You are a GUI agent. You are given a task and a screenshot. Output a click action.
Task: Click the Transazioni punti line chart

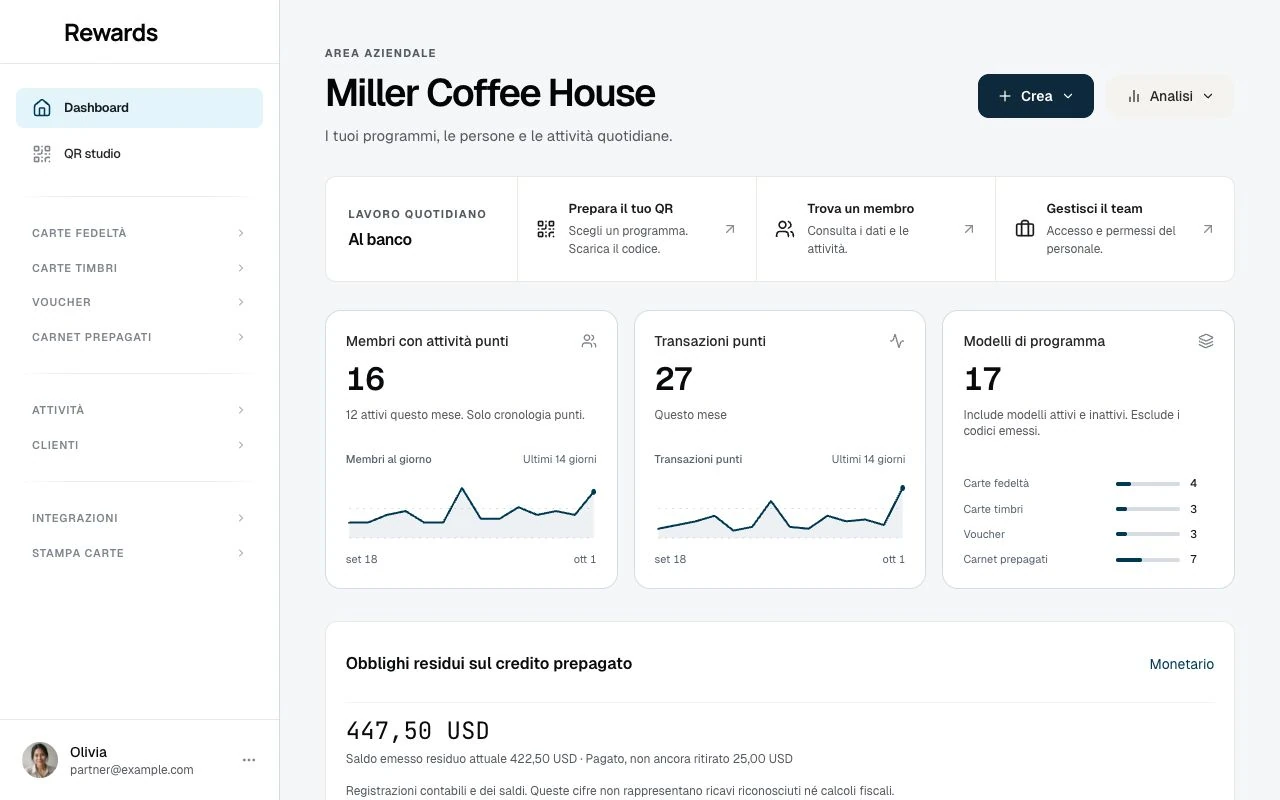(x=780, y=512)
